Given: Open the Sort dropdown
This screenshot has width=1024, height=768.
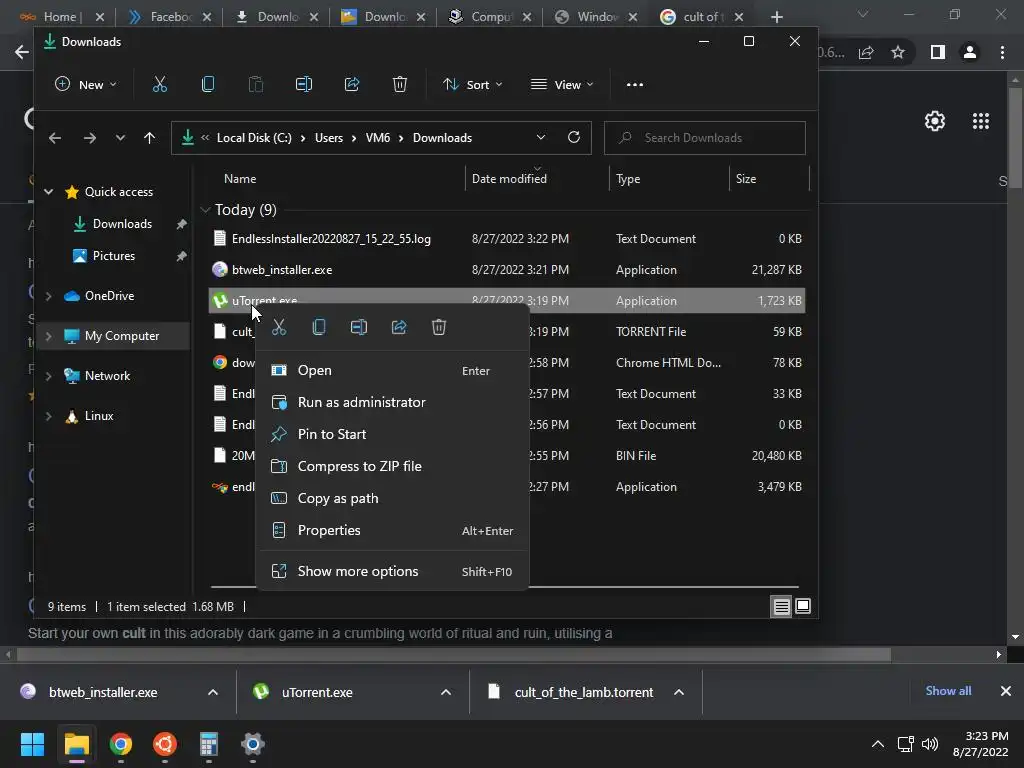Looking at the screenshot, I should click(472, 84).
